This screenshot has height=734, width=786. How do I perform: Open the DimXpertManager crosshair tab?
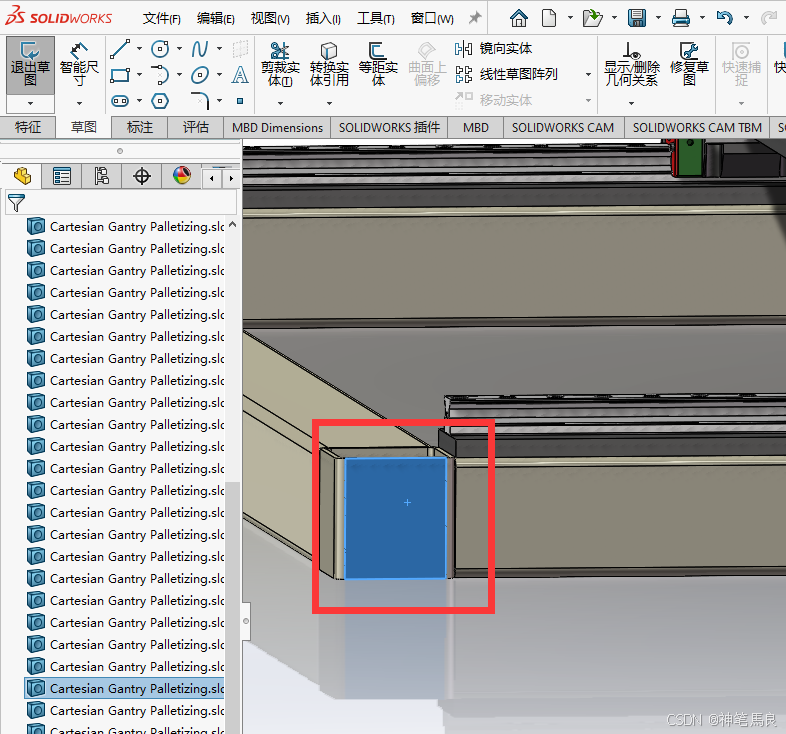(x=142, y=176)
